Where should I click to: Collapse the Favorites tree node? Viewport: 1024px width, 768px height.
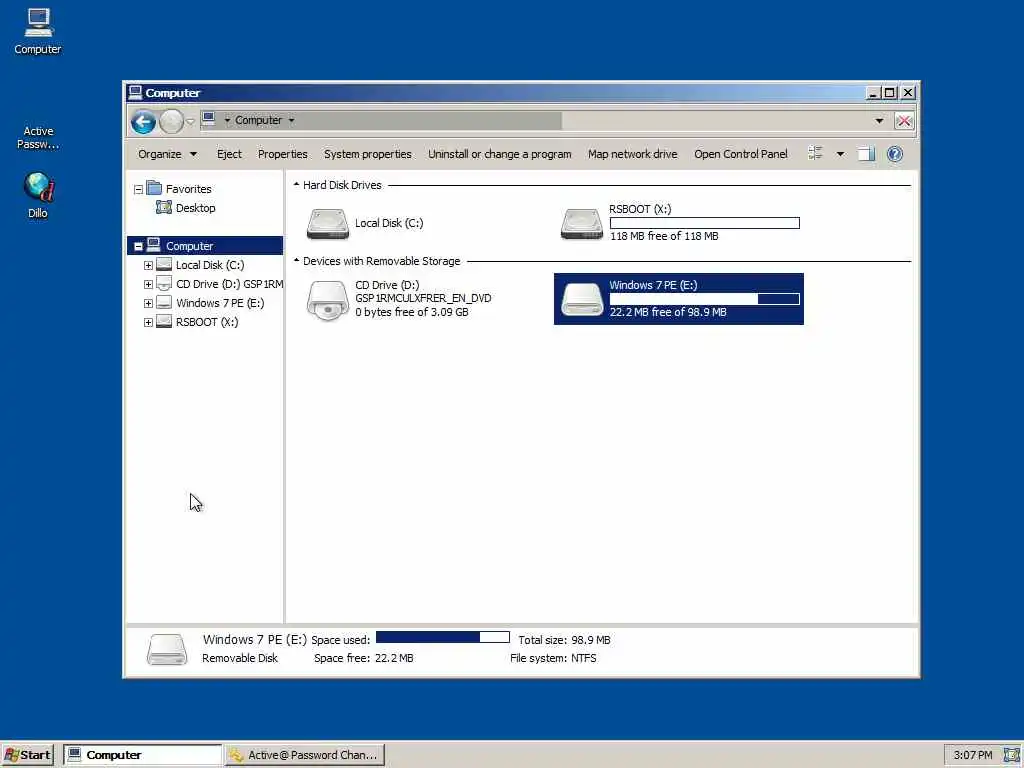click(x=138, y=189)
